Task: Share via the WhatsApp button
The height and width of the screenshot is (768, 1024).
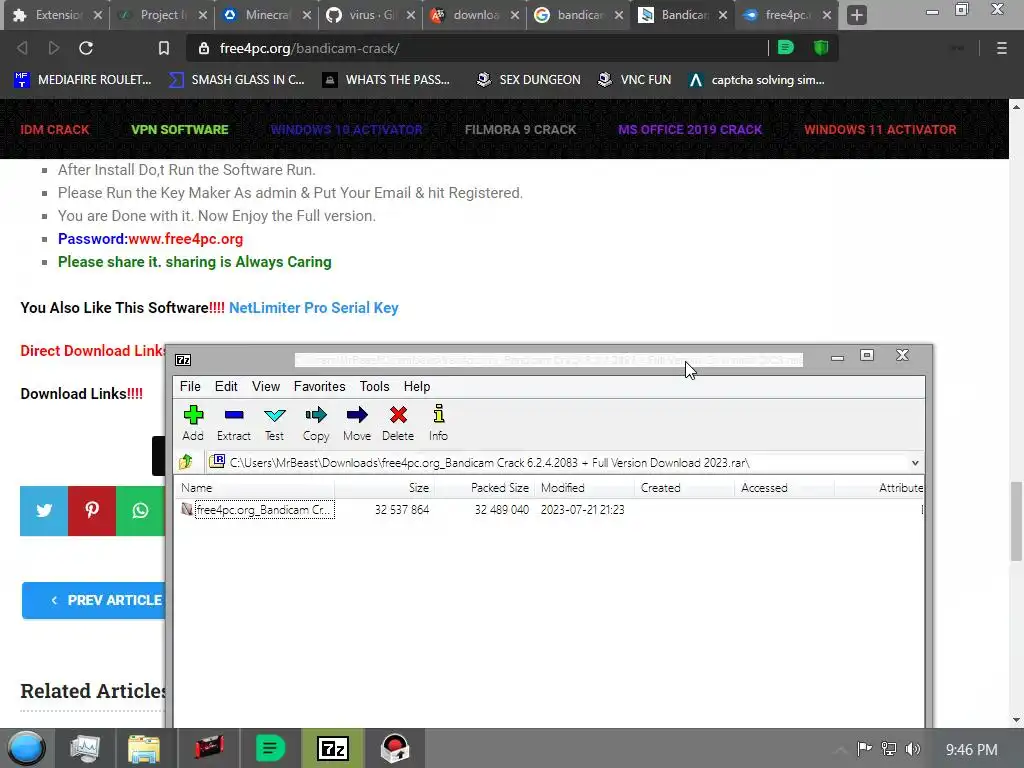Action: (140, 511)
